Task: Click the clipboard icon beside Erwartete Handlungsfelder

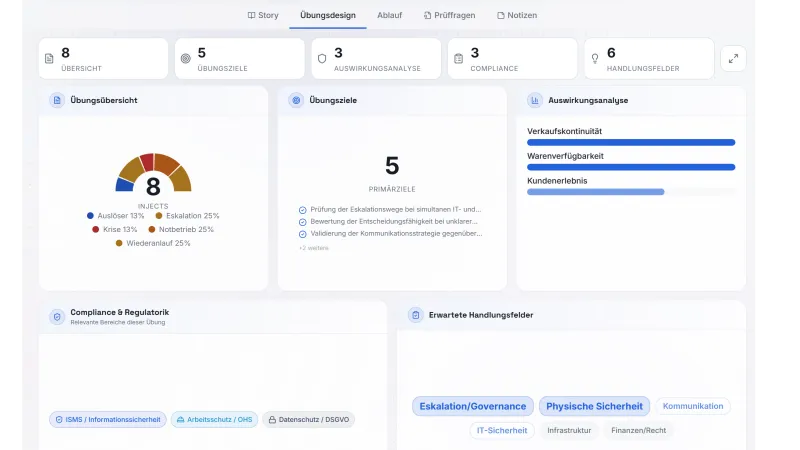Action: (x=416, y=315)
